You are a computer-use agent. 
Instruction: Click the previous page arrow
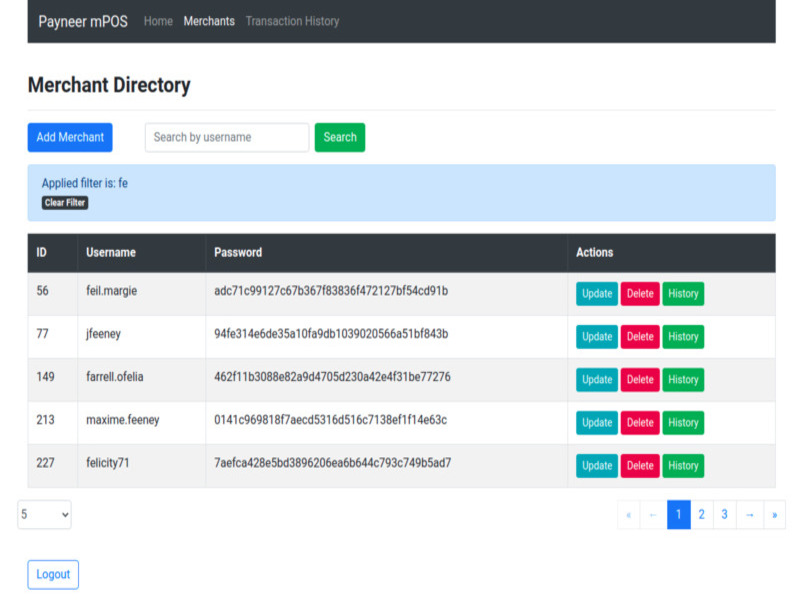[653, 514]
